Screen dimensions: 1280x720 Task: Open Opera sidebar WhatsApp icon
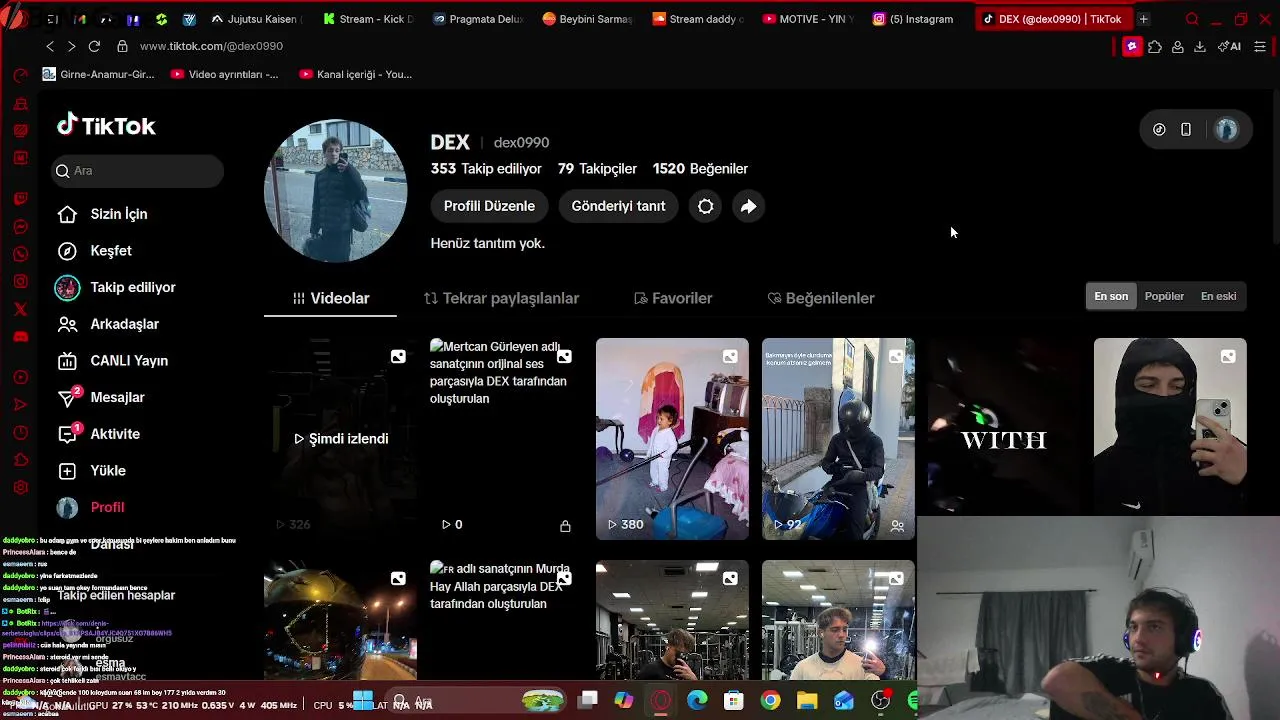click(x=20, y=254)
